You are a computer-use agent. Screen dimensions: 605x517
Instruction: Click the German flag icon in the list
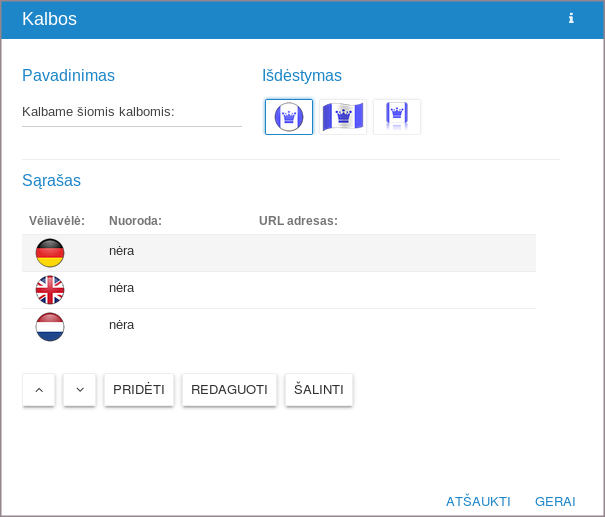pyautogui.click(x=50, y=253)
